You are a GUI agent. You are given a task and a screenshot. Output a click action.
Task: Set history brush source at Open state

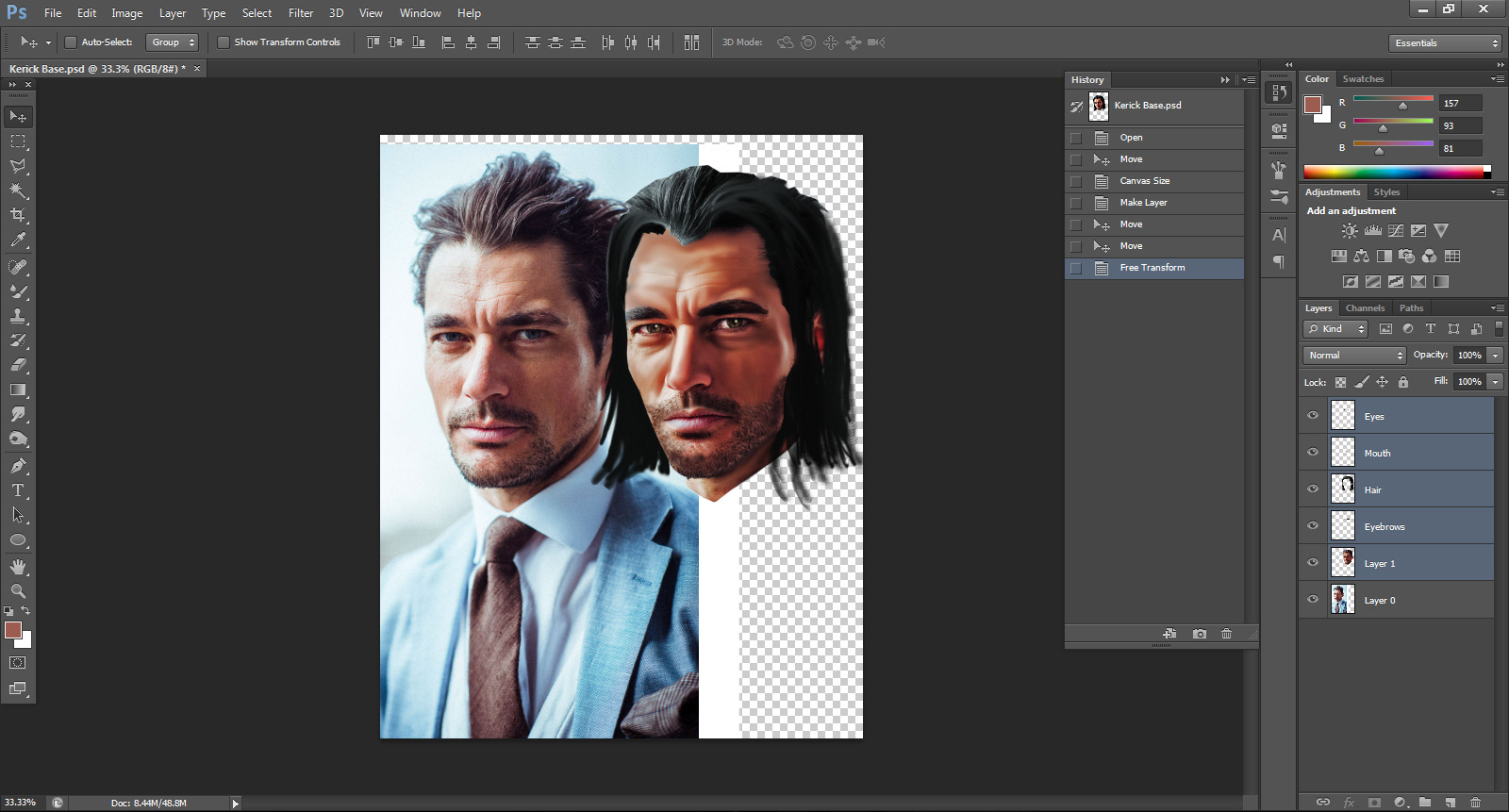(x=1076, y=138)
